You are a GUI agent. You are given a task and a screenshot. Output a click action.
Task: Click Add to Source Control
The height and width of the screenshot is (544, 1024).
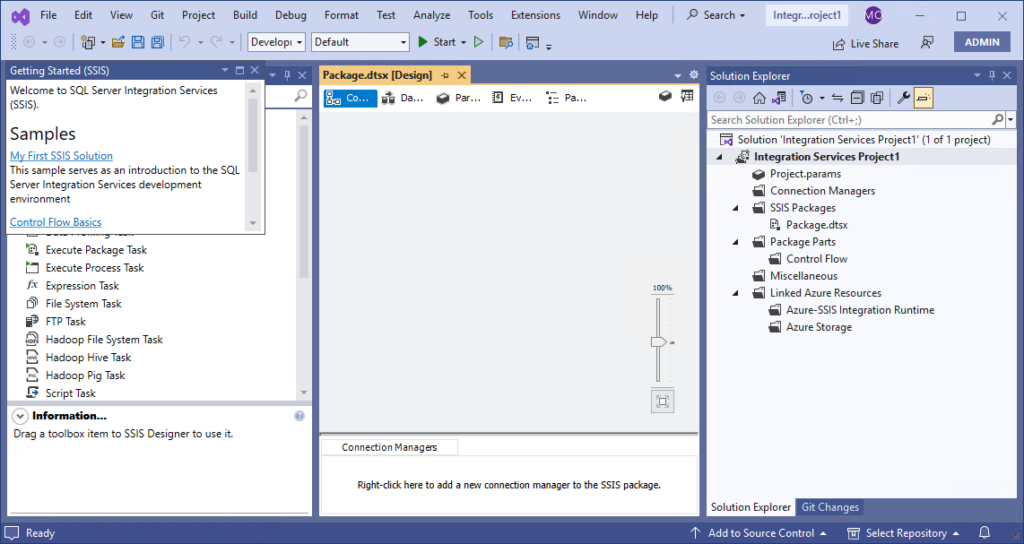point(758,534)
